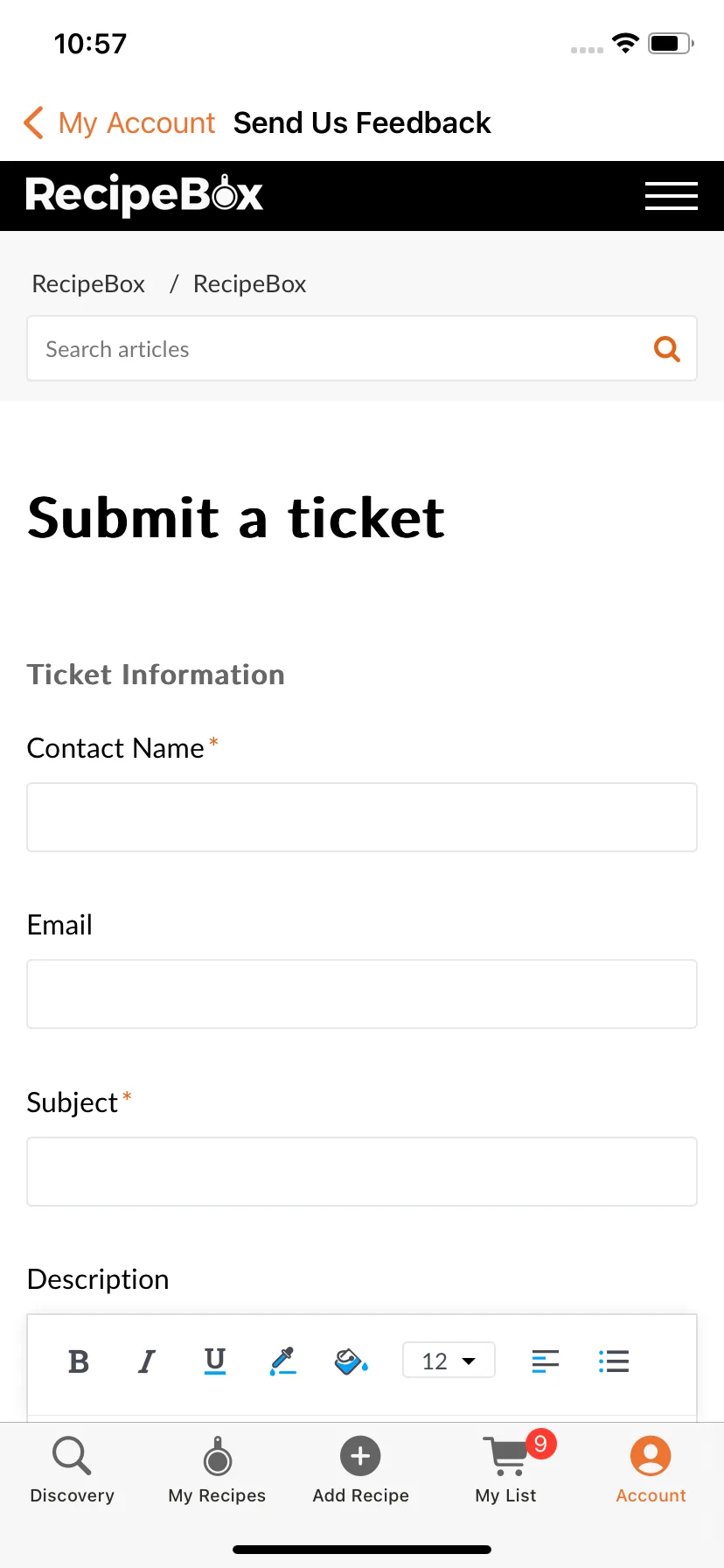Screen dimensions: 724x1568
Task: Click the first RecipeBox breadcrumb link
Action: pyautogui.click(x=88, y=283)
